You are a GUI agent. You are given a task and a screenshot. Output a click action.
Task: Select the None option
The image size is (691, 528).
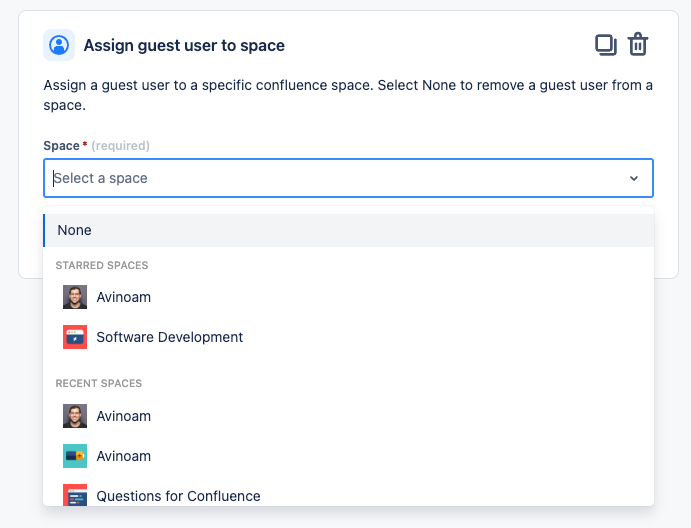[x=75, y=230]
